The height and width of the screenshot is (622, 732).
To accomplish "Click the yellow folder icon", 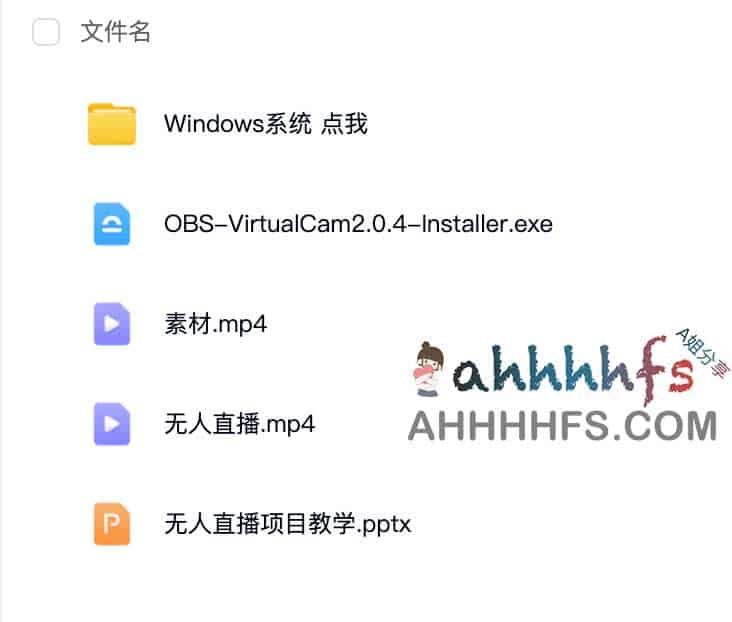I will (x=112, y=124).
